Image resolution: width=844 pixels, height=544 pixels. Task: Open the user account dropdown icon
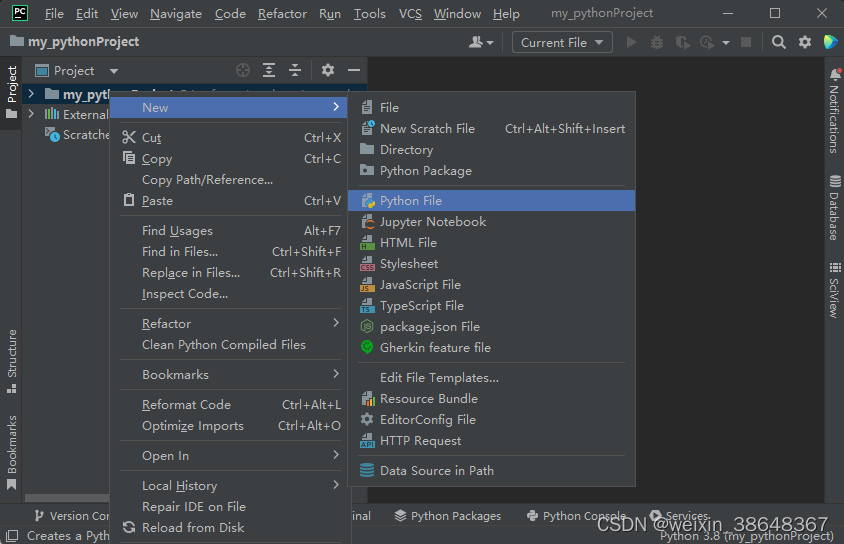coord(481,42)
